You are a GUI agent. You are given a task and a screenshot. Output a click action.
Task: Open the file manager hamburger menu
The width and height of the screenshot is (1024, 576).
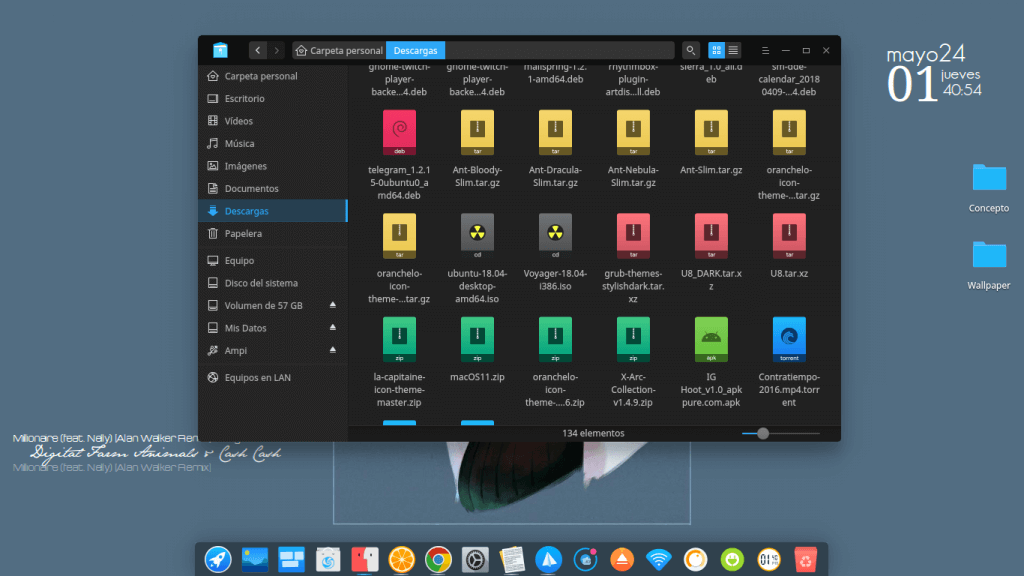point(765,50)
